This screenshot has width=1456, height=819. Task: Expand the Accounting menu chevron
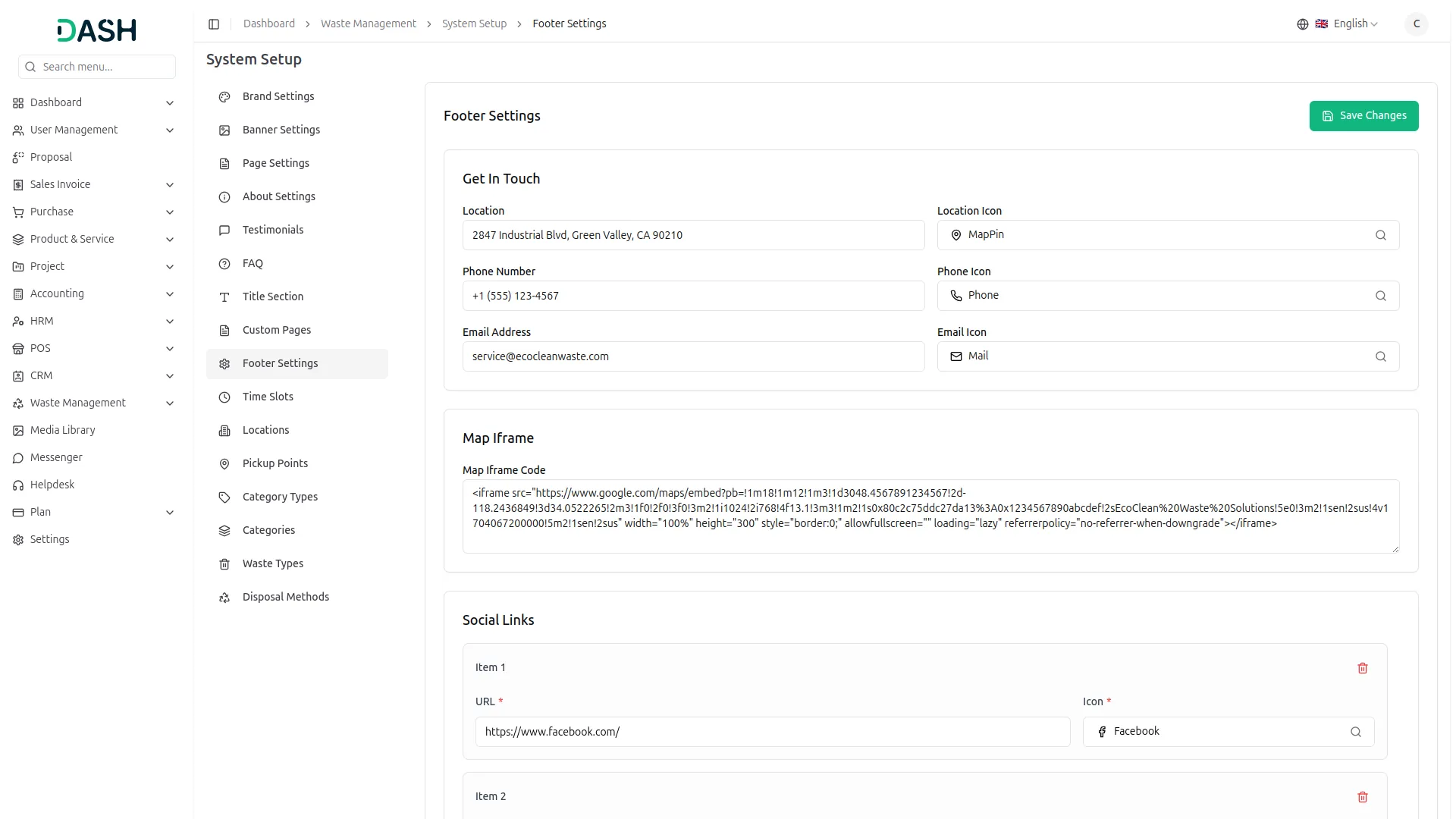pos(170,294)
